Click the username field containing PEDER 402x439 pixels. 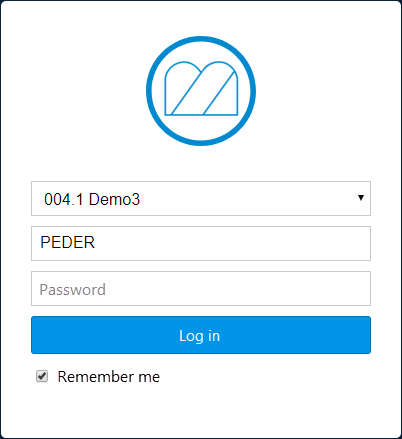pos(201,243)
